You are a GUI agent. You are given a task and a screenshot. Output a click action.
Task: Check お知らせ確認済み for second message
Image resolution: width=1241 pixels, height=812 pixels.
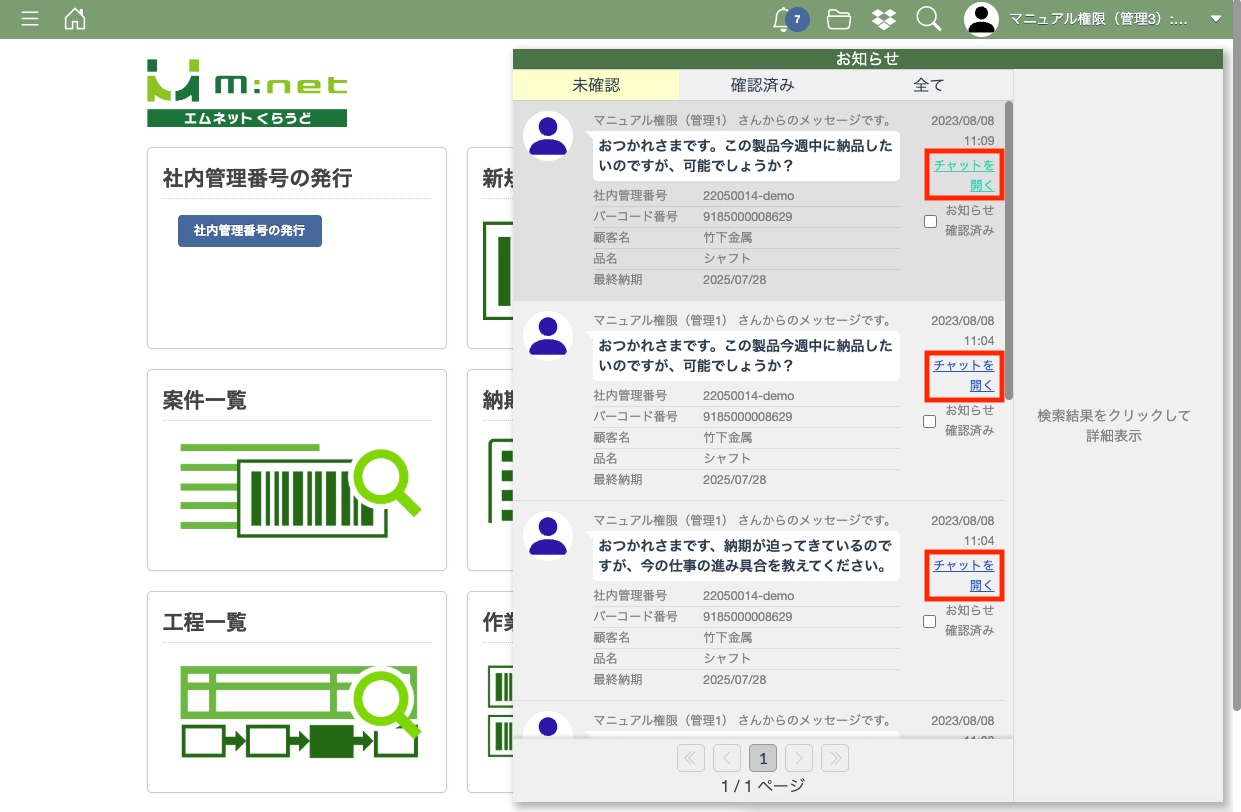pos(930,422)
